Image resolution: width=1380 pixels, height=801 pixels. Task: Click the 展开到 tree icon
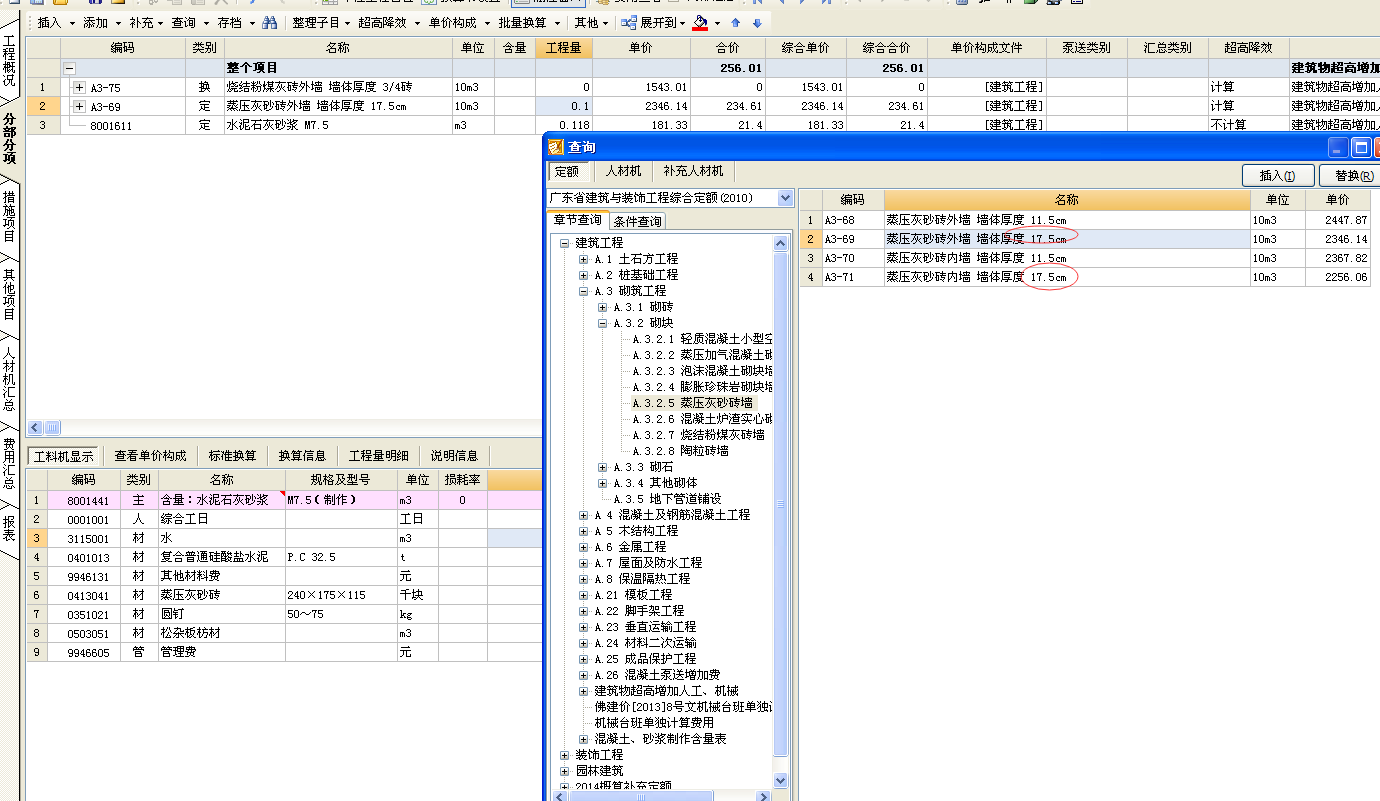tap(628, 22)
